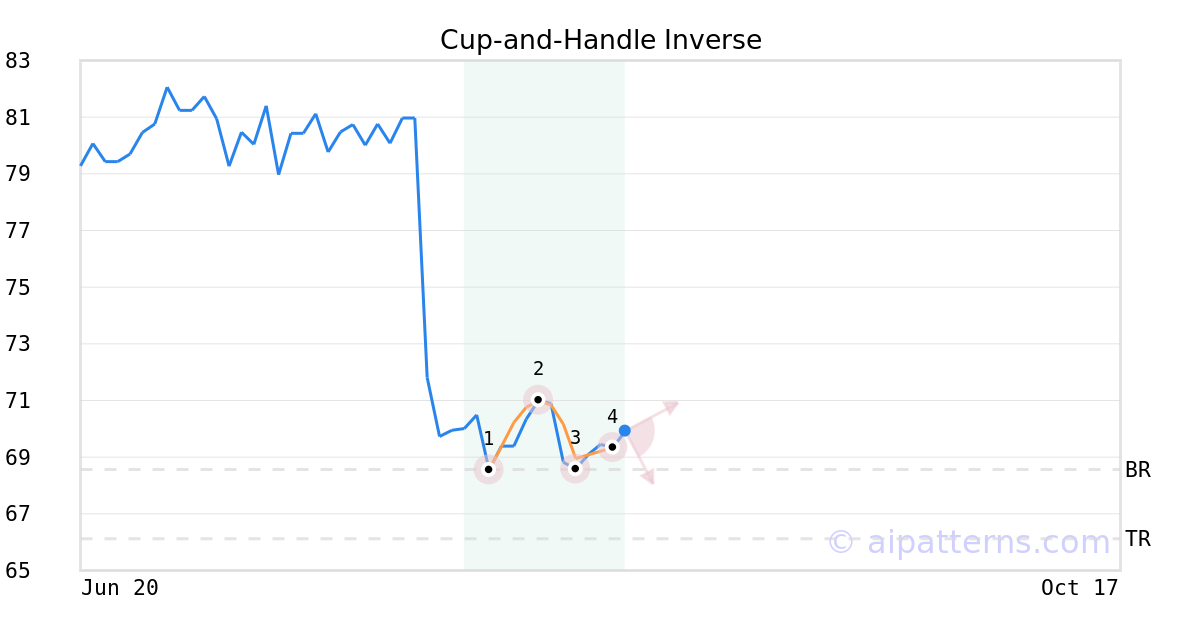Click the 83 price axis label
1200x630 pixels.
pos(18,61)
